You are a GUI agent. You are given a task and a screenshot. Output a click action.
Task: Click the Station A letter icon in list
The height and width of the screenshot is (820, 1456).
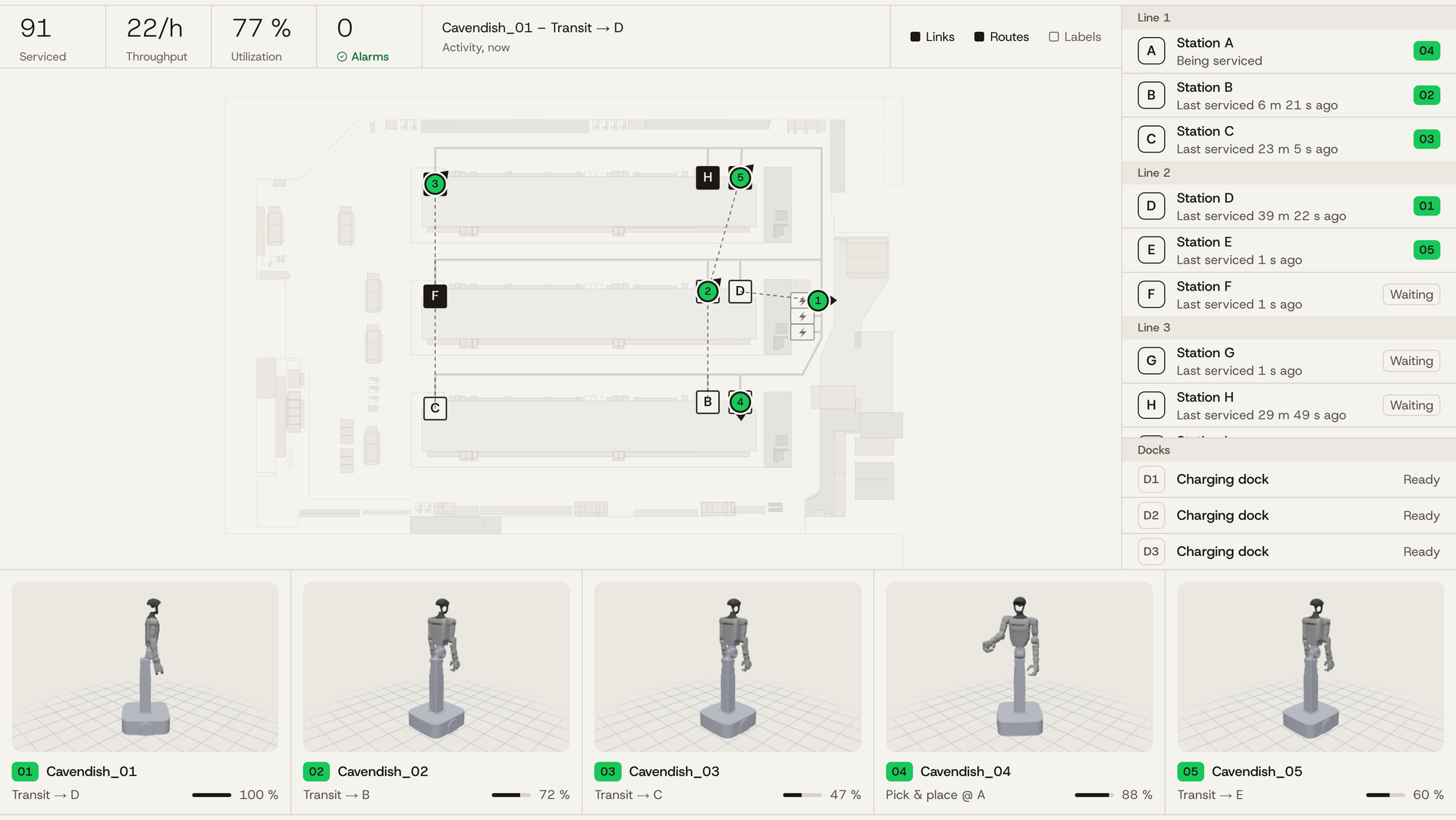coord(1151,51)
